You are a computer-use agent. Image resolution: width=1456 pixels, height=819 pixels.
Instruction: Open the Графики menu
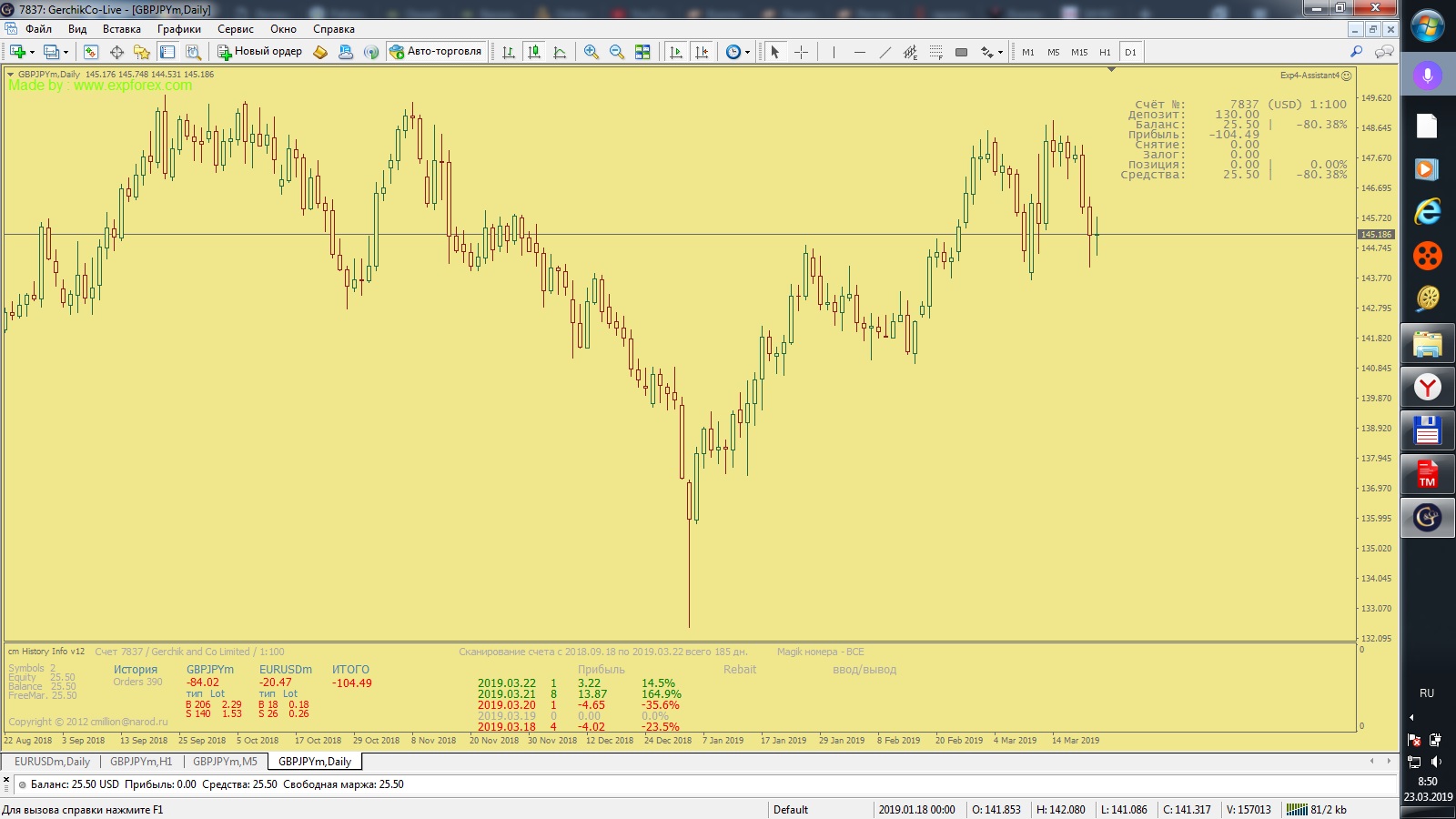tap(179, 29)
